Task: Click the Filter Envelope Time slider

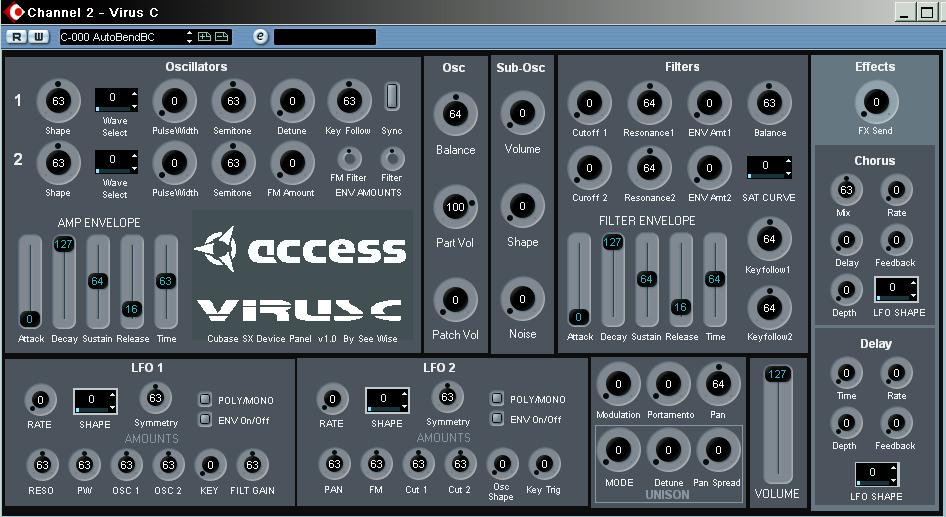Action: 714,280
